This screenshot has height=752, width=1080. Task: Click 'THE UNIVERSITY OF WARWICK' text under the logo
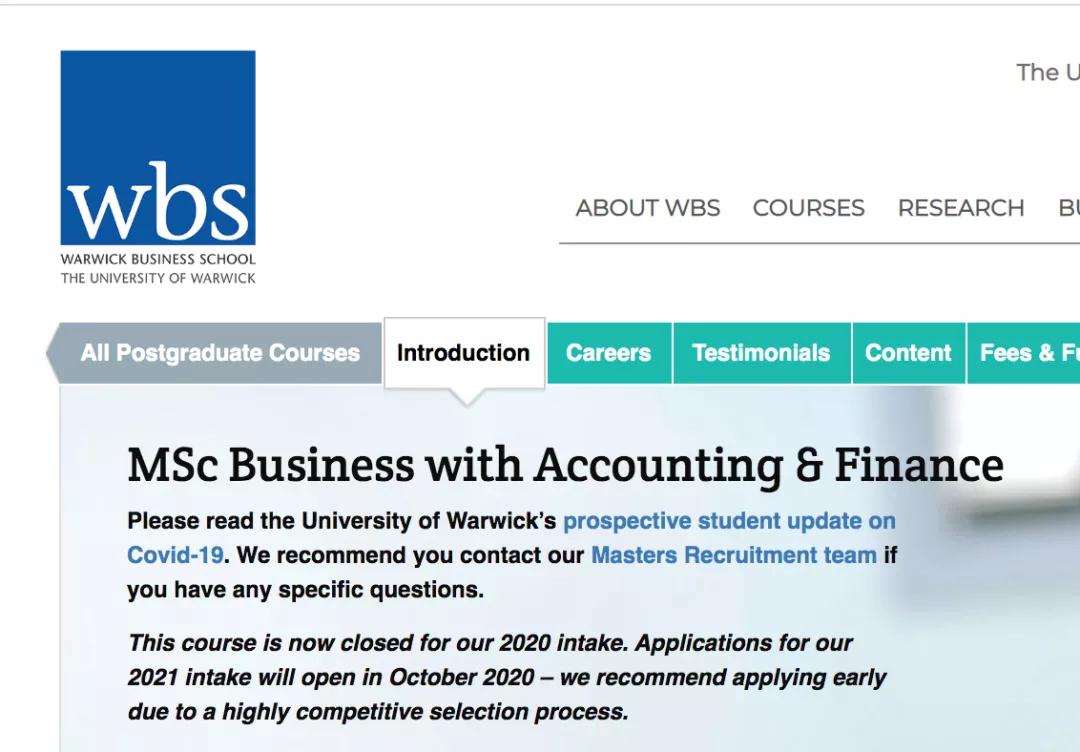[x=158, y=278]
